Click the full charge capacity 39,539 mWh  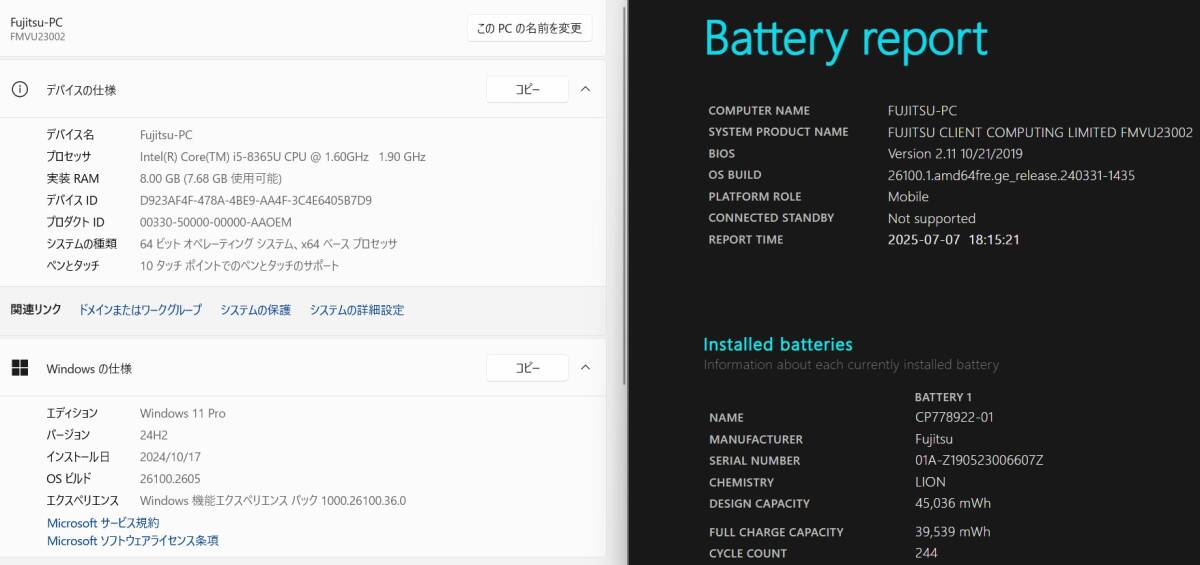[953, 532]
